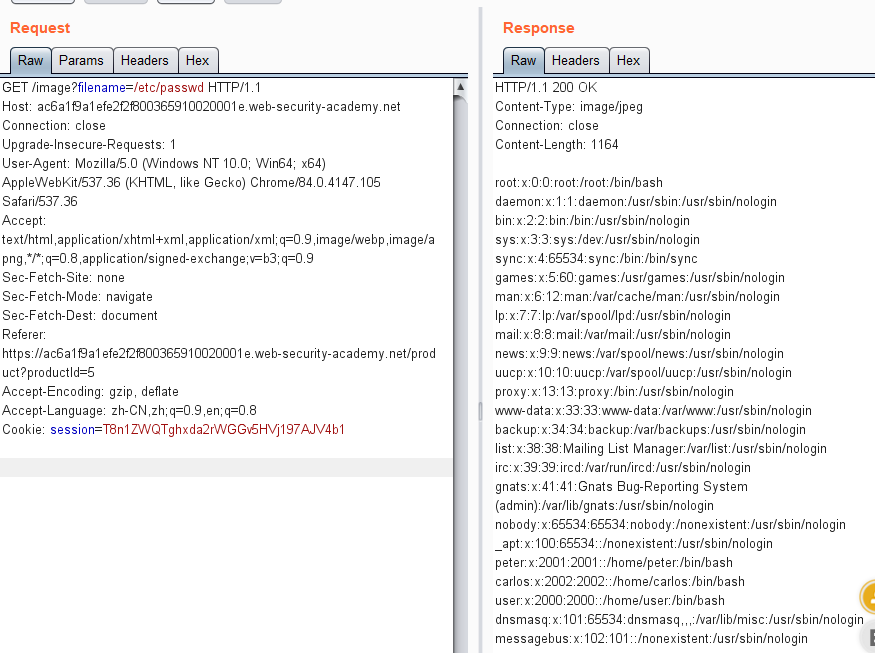Switch to the Request Raw tab
Viewport: 875px width, 653px height.
[31, 60]
